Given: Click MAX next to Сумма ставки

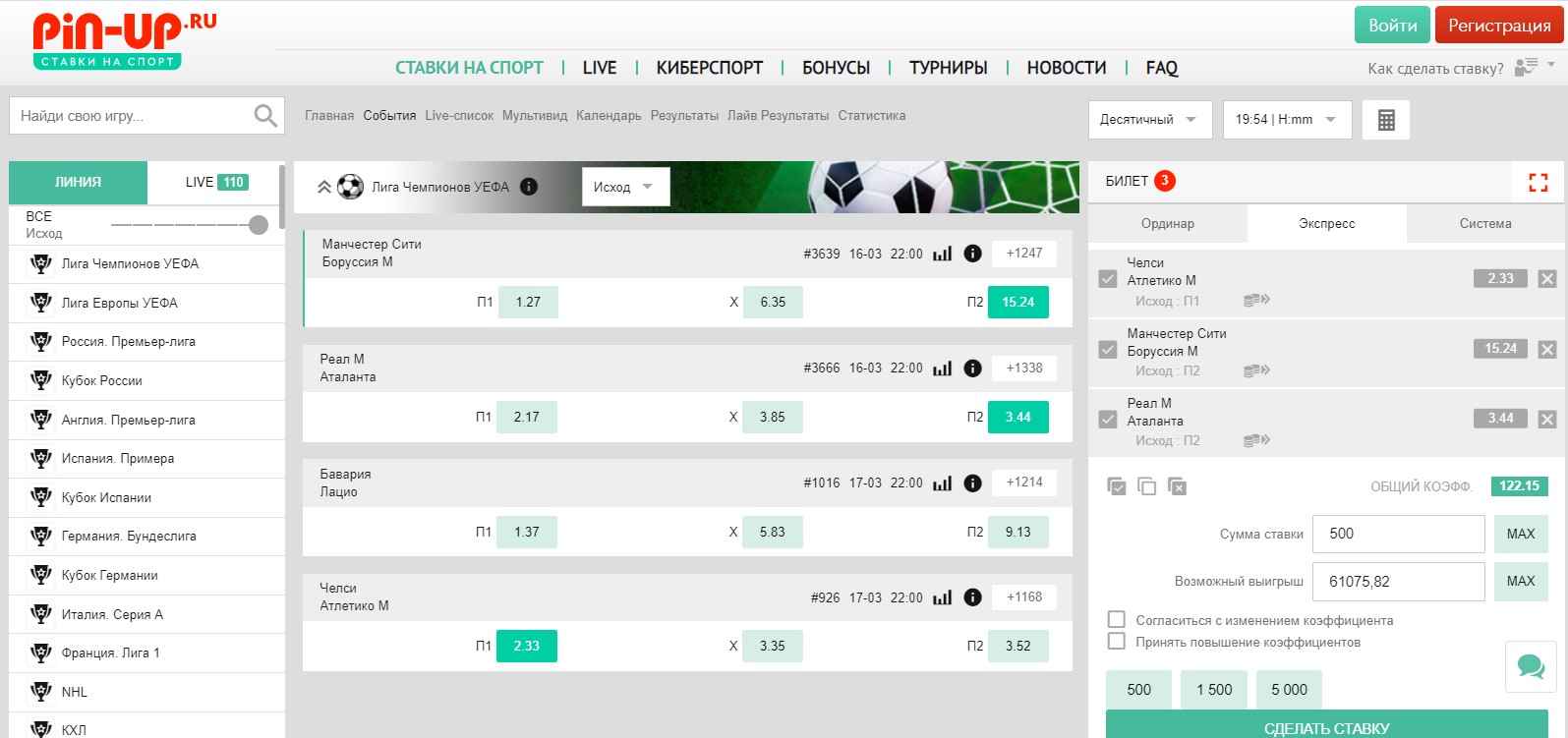Looking at the screenshot, I should (x=1521, y=534).
